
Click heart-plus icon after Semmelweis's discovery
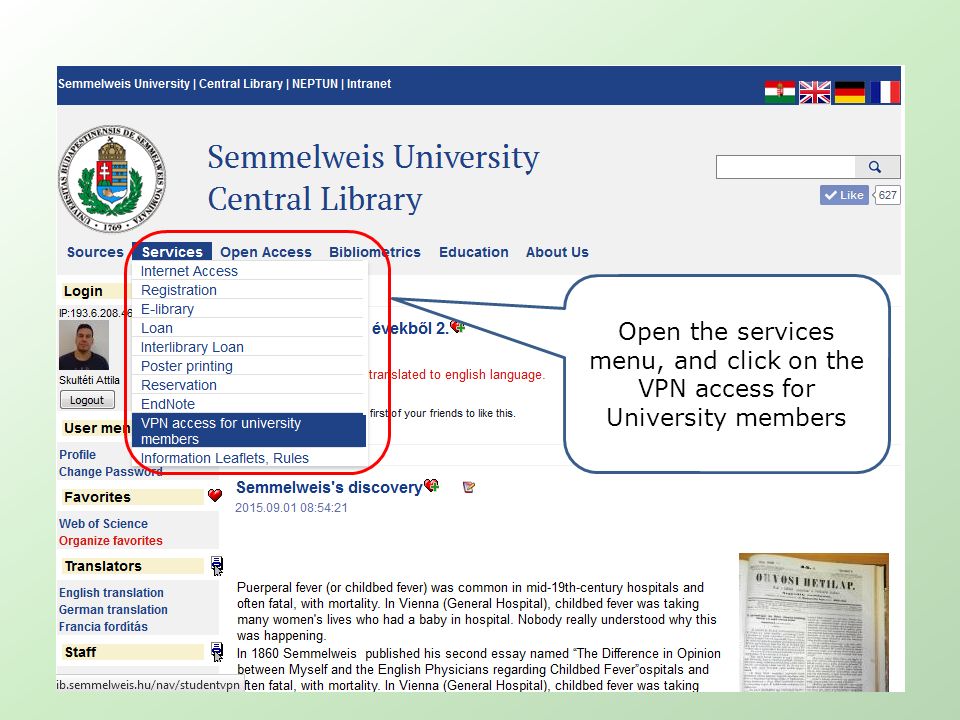[x=432, y=486]
